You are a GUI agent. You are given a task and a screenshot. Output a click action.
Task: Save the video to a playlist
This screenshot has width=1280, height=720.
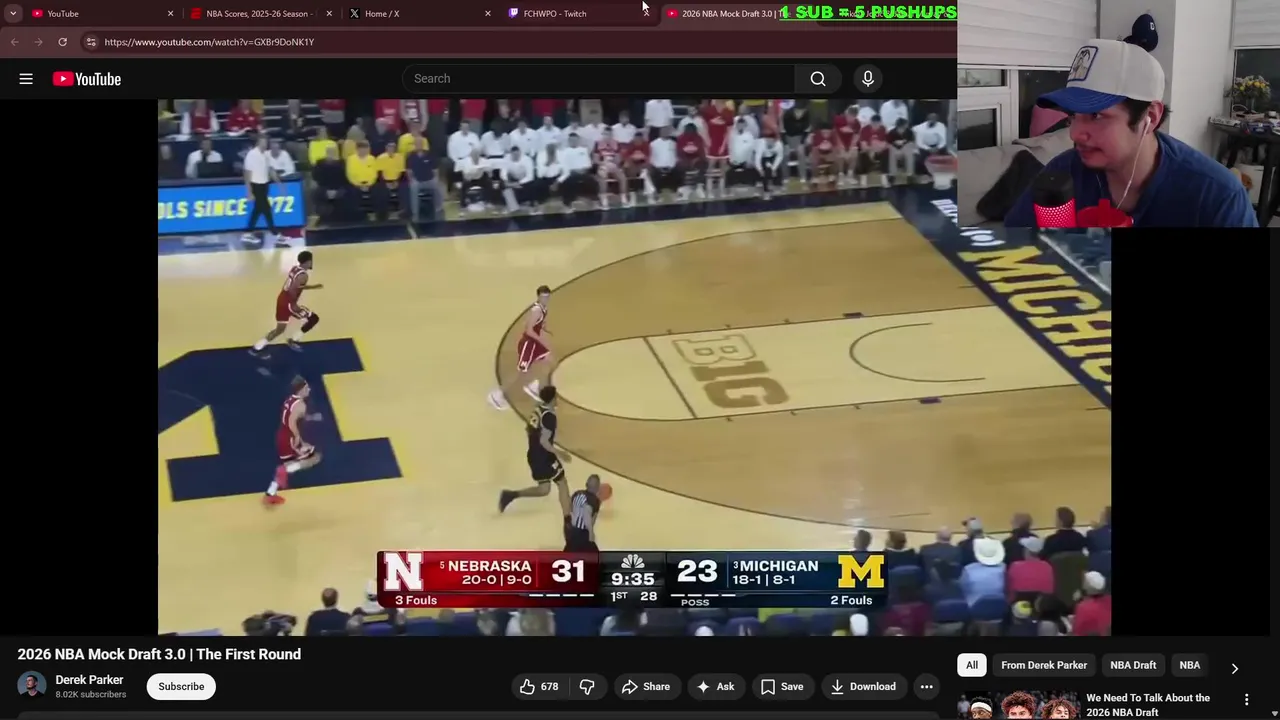[782, 687]
